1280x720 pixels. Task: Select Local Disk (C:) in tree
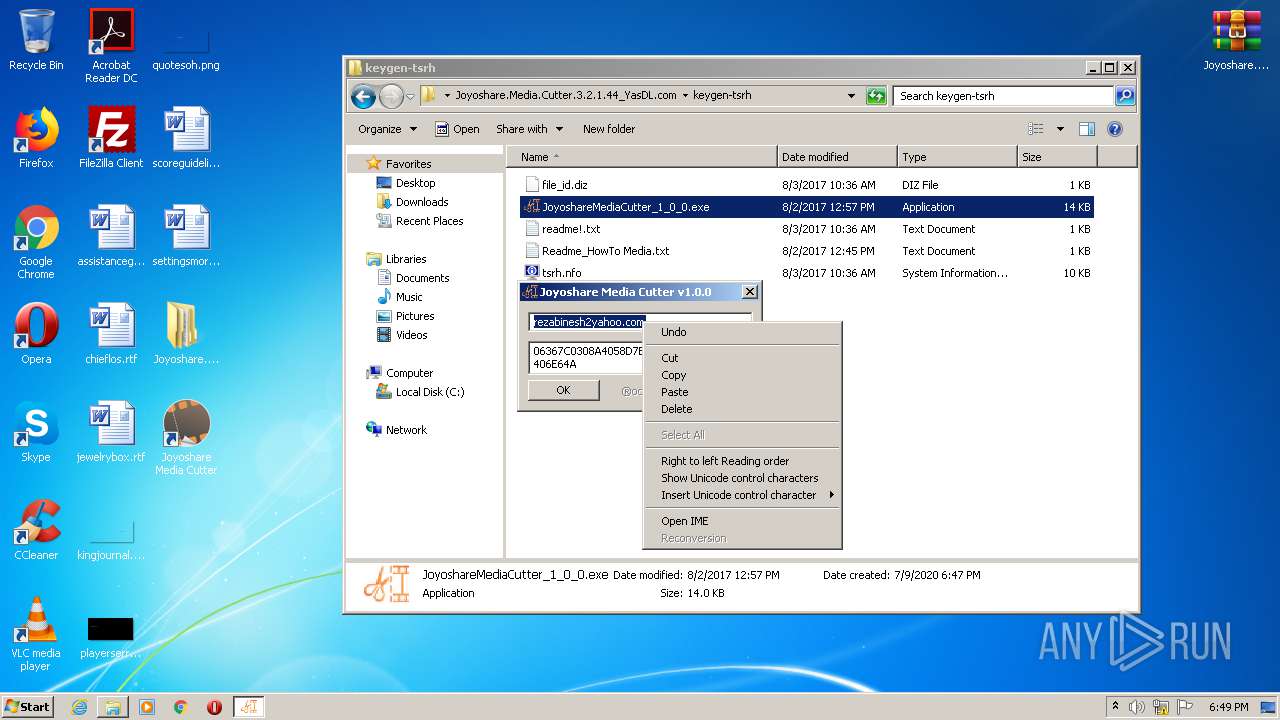(x=429, y=392)
